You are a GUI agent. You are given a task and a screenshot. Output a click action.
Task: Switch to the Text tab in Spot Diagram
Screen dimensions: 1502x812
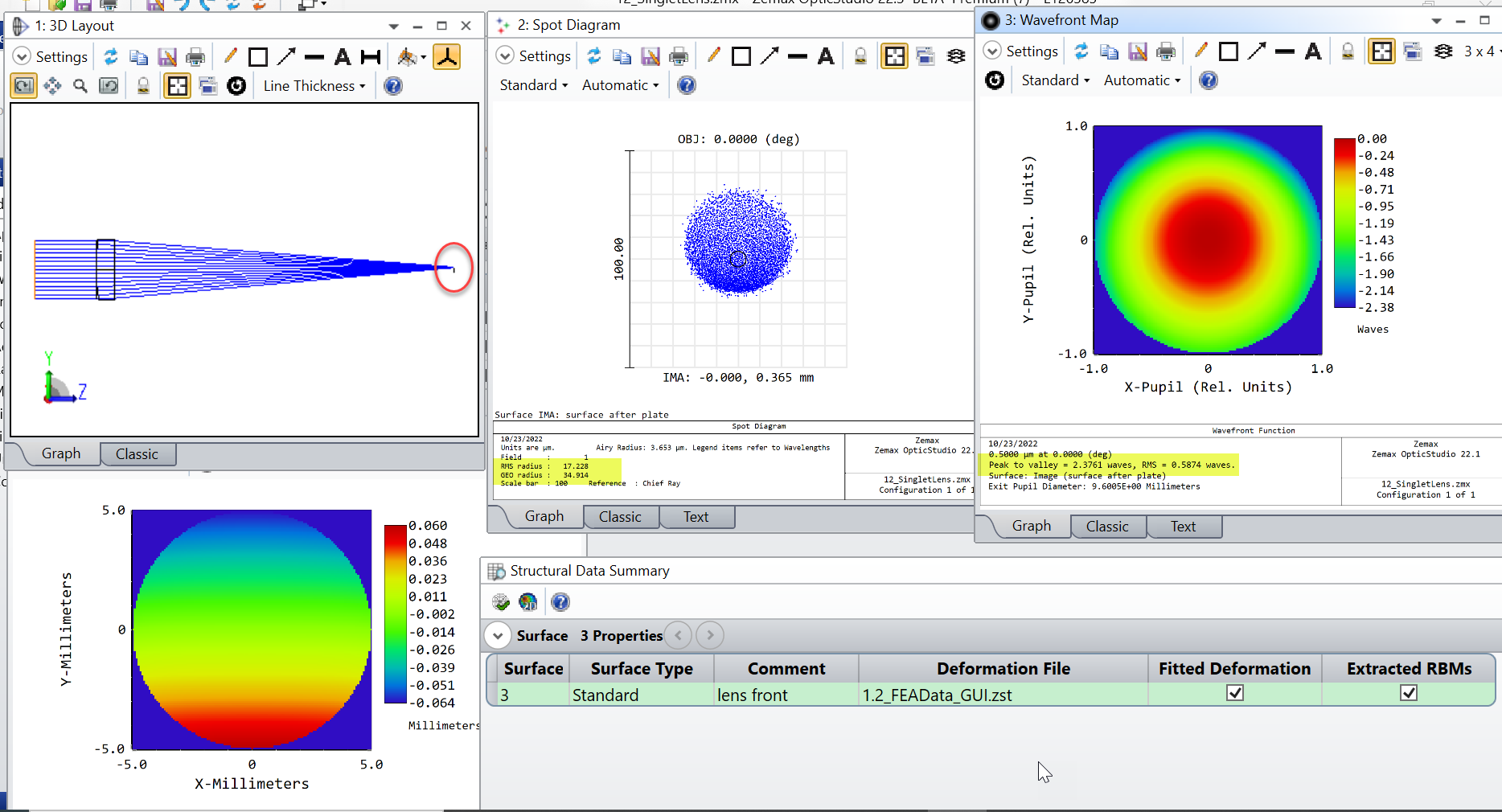[696, 516]
